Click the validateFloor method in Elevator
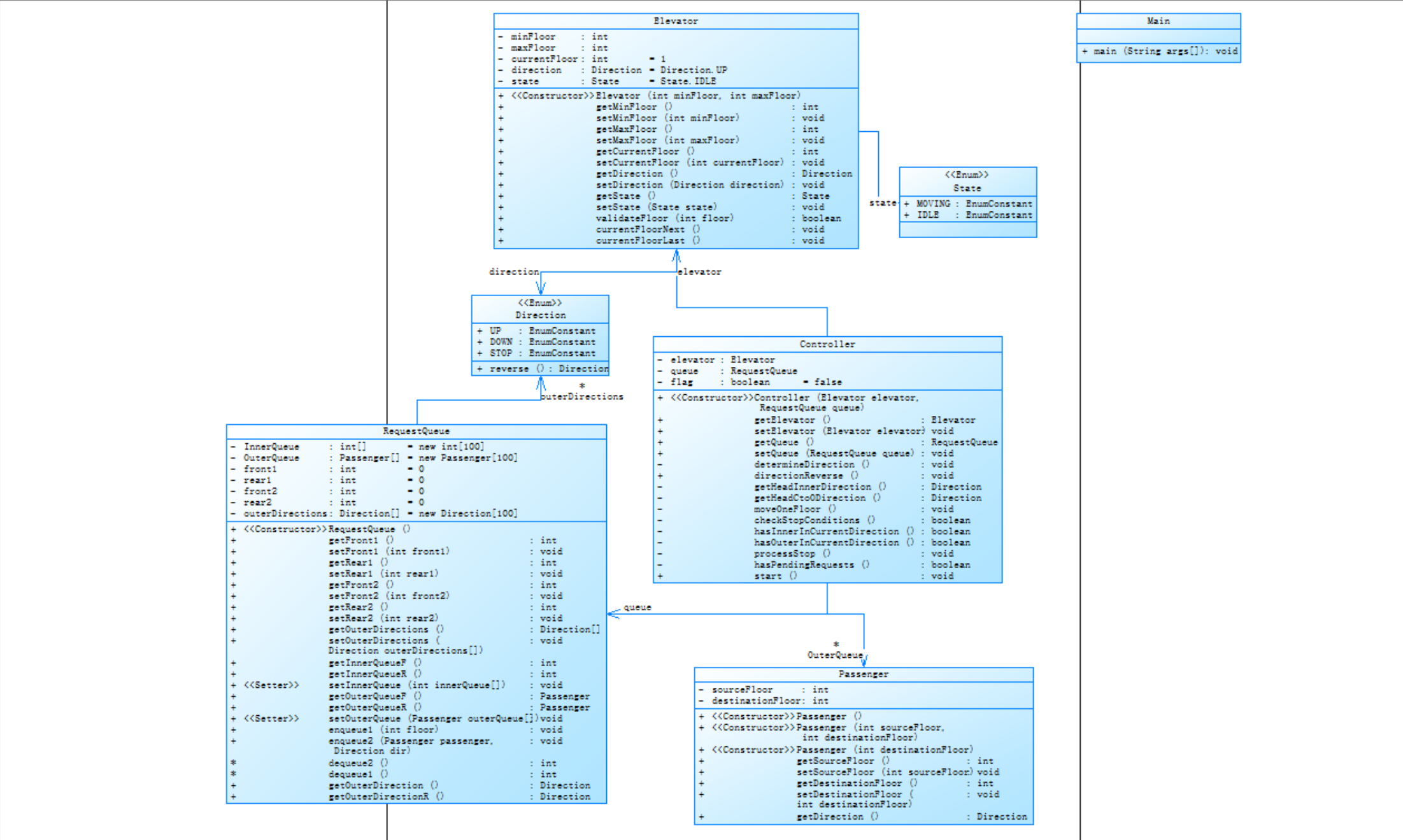Screen dimensions: 1403x840 tap(664, 218)
